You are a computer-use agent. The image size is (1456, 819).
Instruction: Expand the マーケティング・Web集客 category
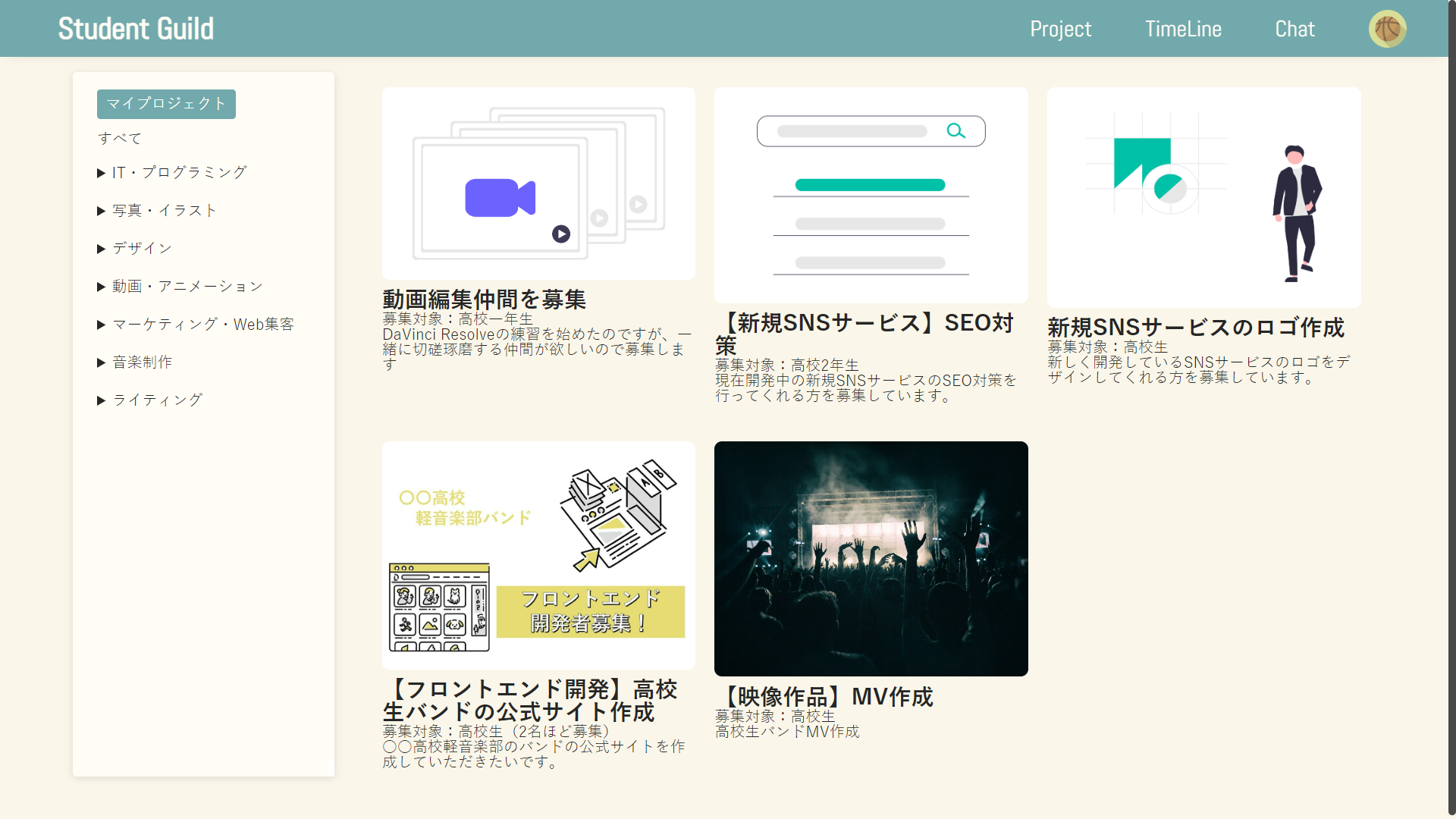(x=196, y=324)
